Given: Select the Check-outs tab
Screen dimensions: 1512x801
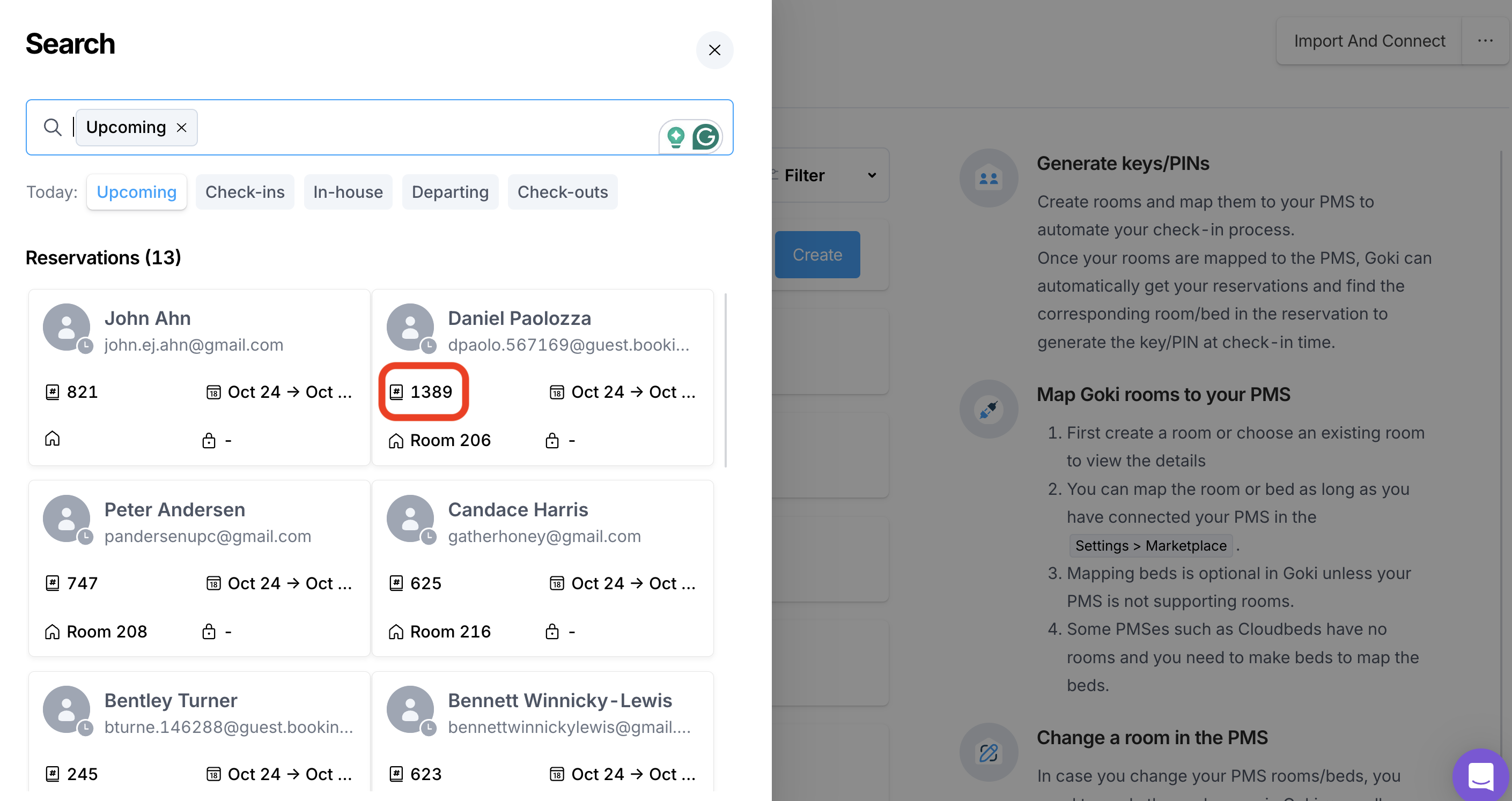Looking at the screenshot, I should (x=562, y=192).
